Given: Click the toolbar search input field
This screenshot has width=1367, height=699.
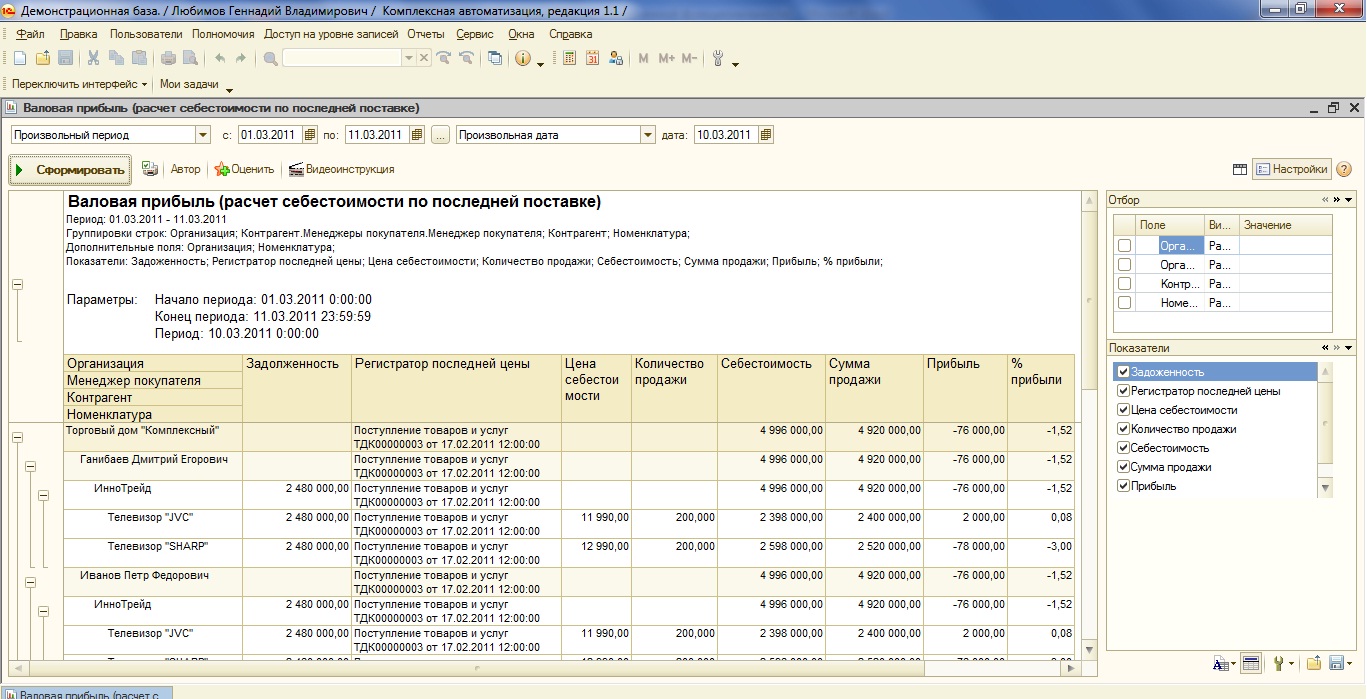Looking at the screenshot, I should (x=341, y=59).
